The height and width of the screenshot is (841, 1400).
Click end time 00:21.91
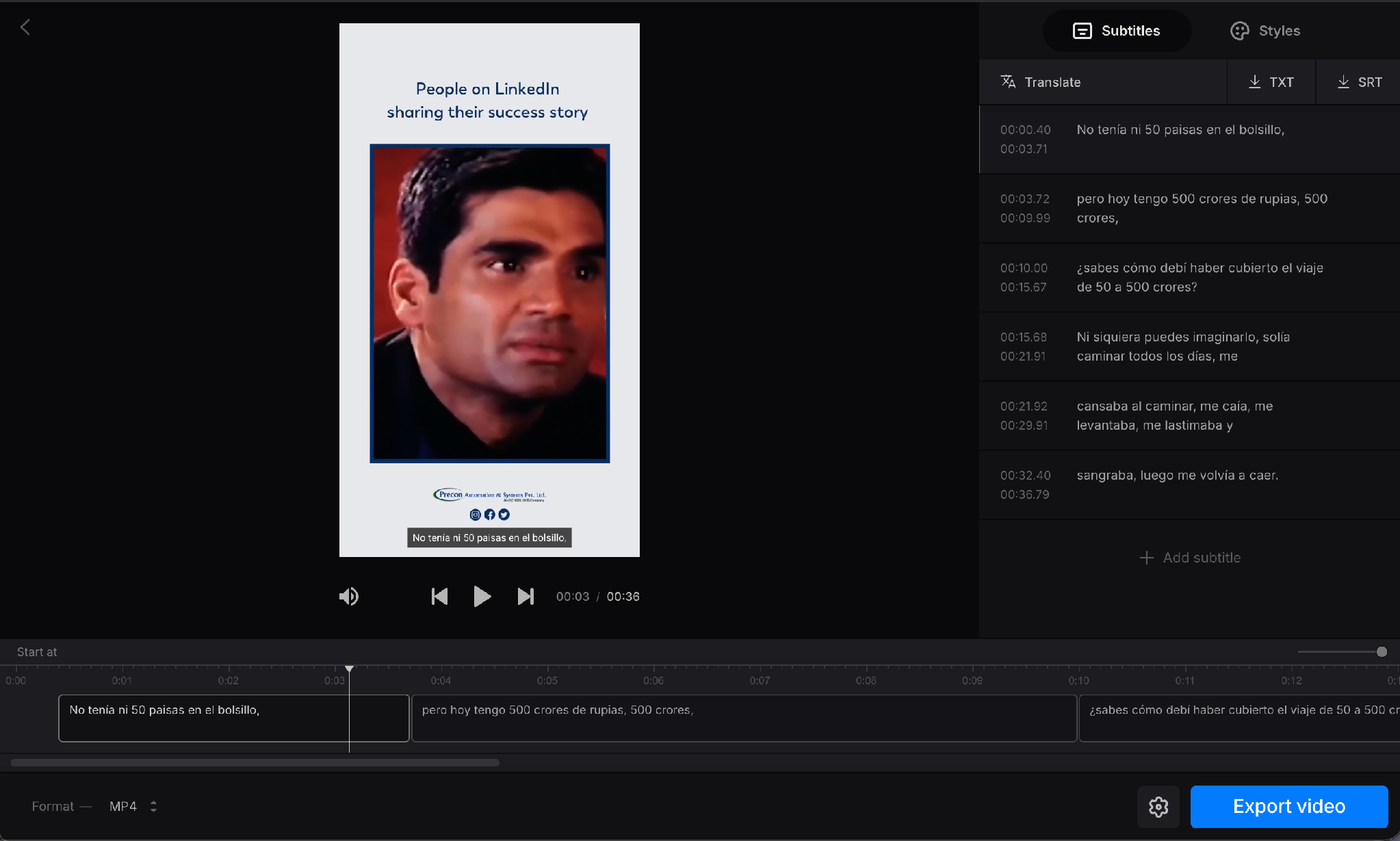(1022, 357)
